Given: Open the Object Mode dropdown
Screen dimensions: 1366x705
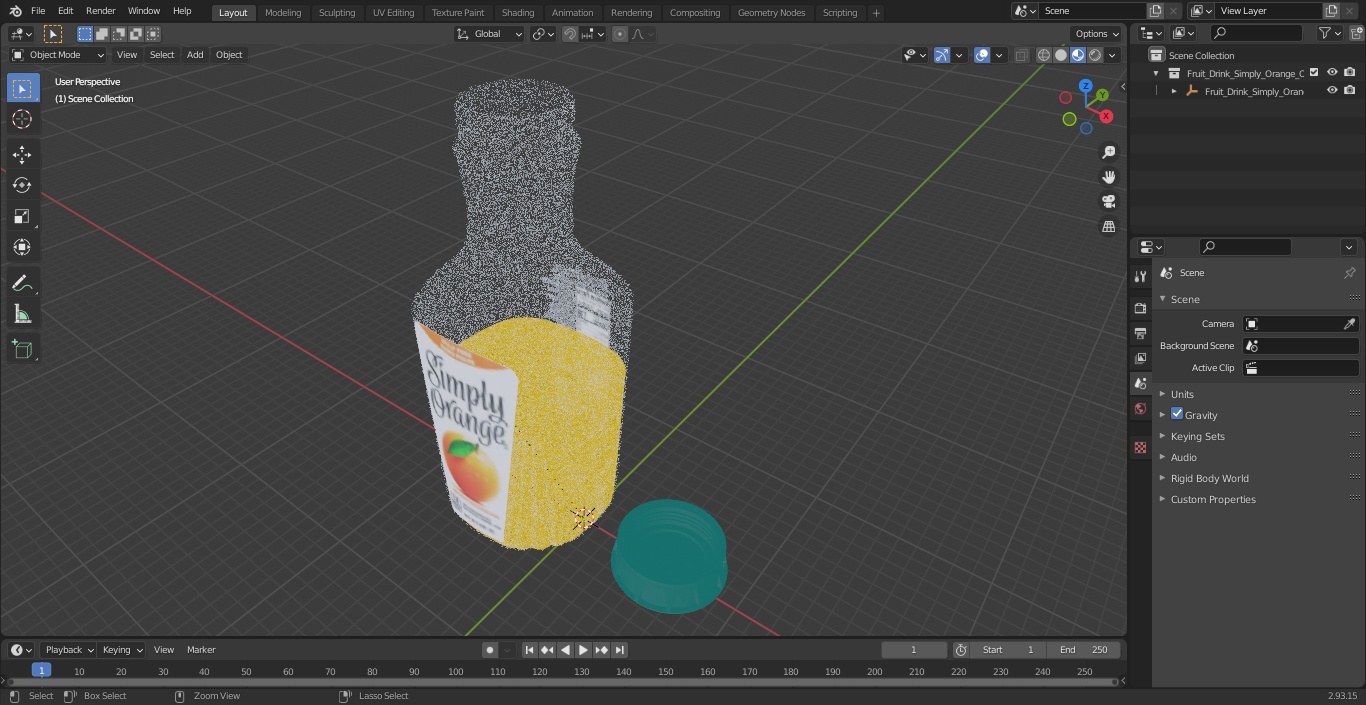Looking at the screenshot, I should pyautogui.click(x=58, y=55).
